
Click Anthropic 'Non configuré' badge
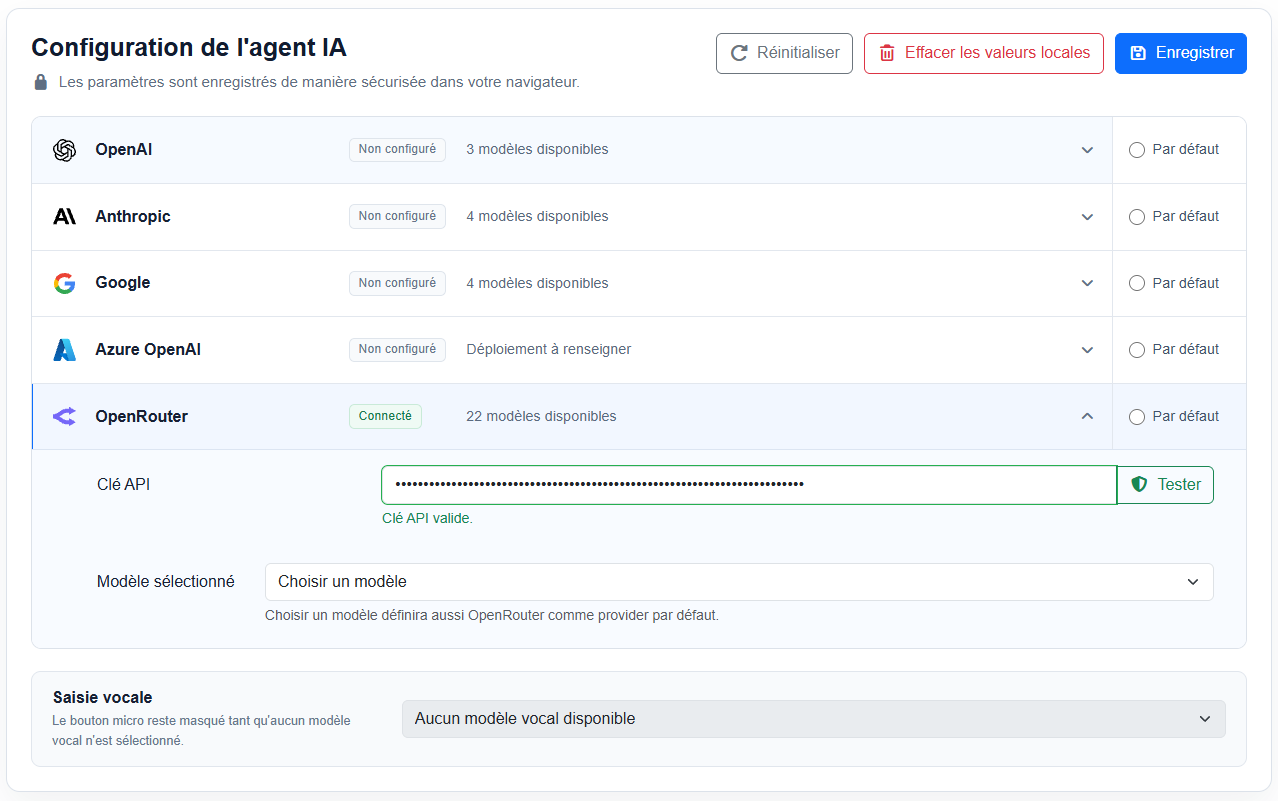397,216
